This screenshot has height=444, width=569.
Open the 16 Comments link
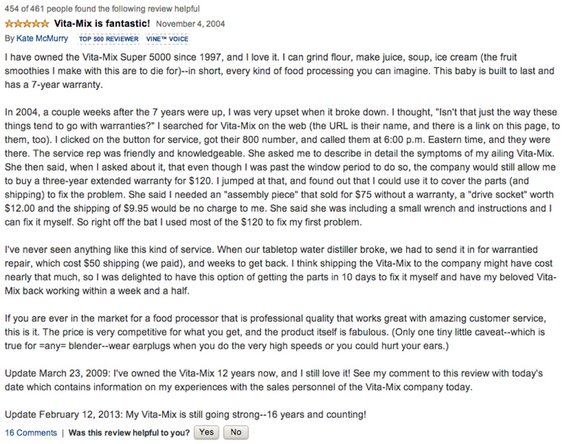(x=31, y=433)
